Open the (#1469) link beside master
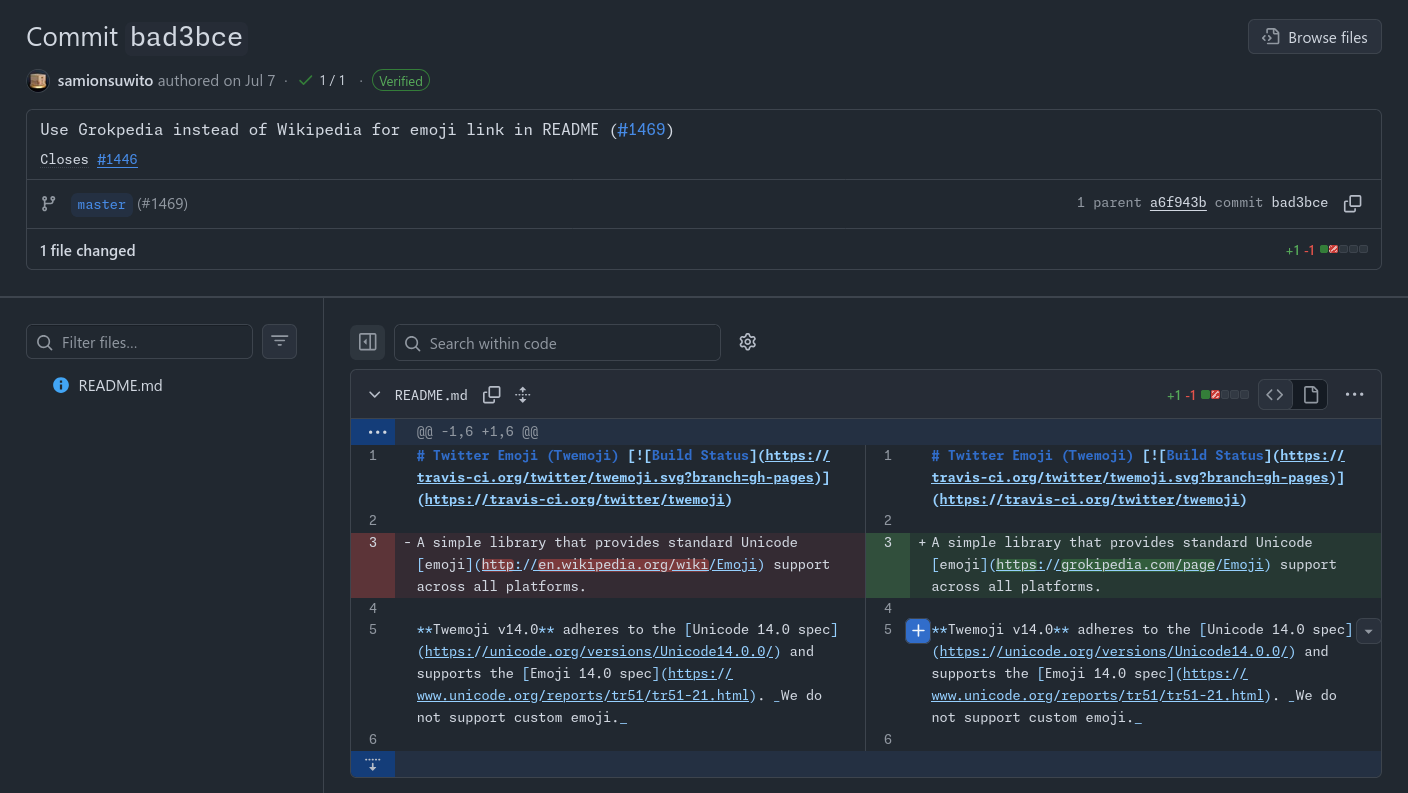The width and height of the screenshot is (1408, 793). pyautogui.click(x=162, y=204)
